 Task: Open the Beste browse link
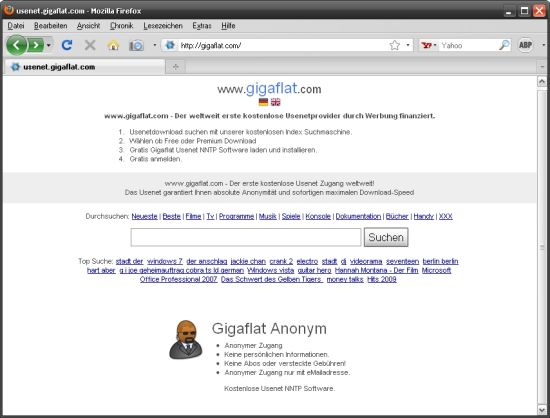click(x=172, y=216)
